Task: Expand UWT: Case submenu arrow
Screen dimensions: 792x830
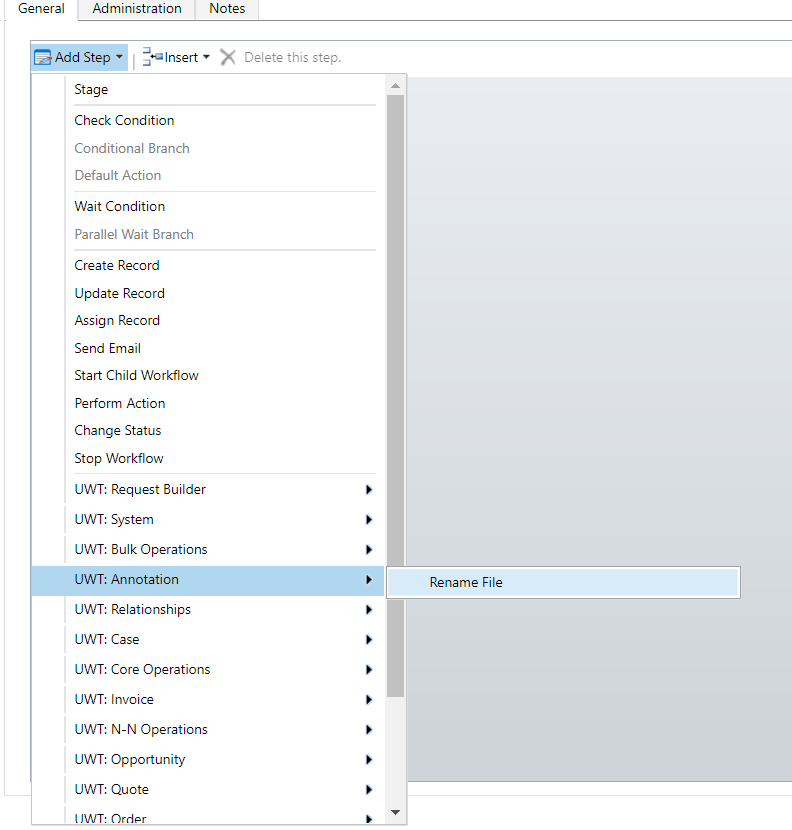Action: (369, 639)
